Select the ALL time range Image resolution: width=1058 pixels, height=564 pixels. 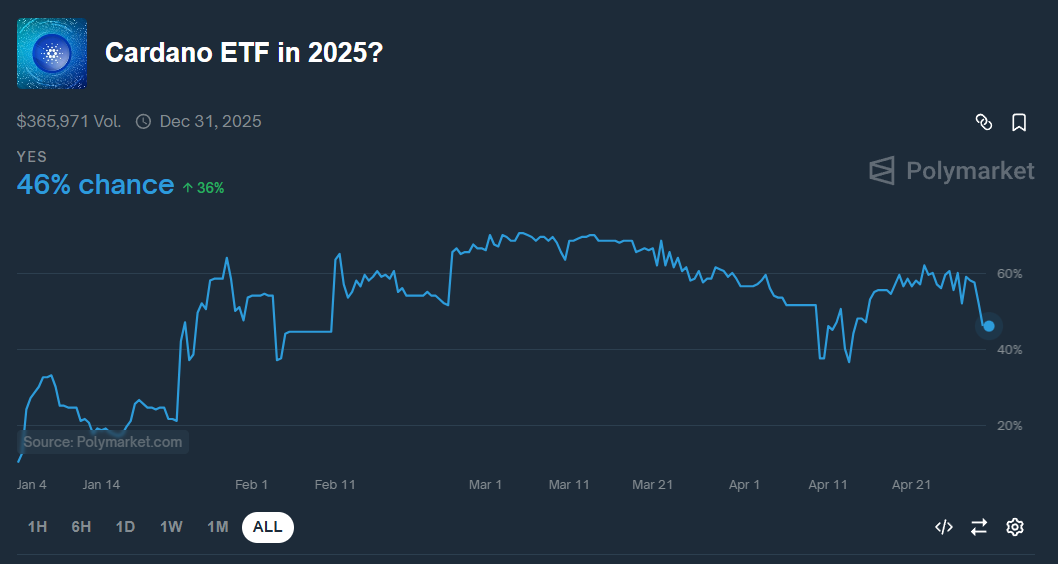(268, 527)
